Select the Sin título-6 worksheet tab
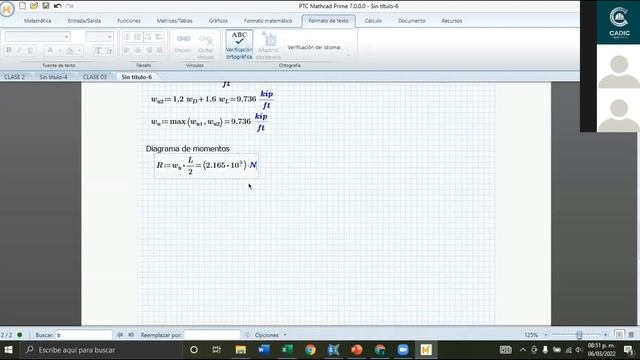 pos(136,77)
